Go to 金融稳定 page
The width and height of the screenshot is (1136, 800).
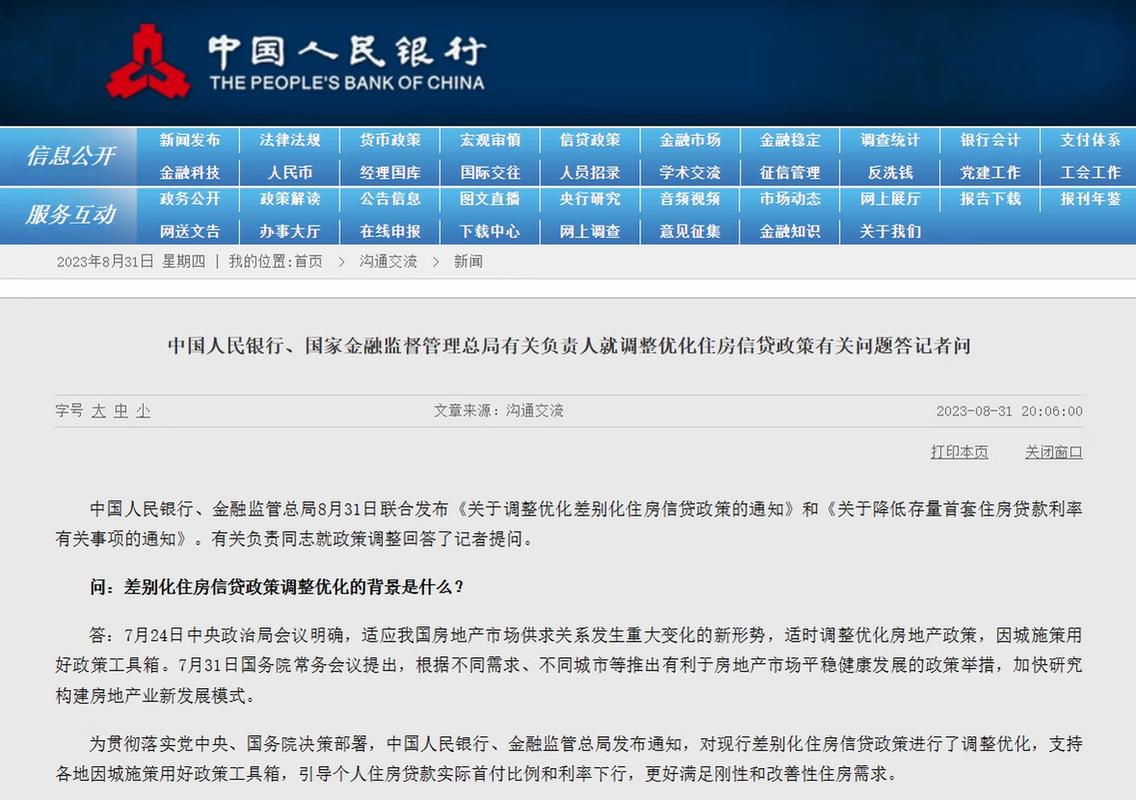coord(790,140)
